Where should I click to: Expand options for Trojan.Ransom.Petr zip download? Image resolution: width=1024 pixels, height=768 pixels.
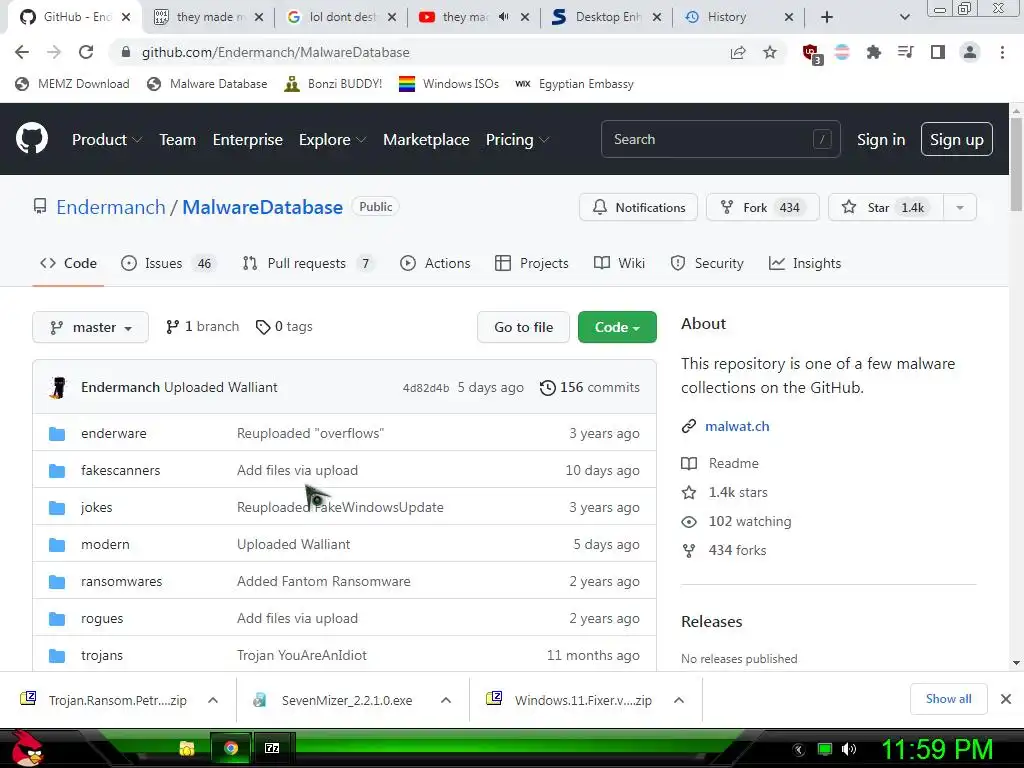pyautogui.click(x=213, y=700)
